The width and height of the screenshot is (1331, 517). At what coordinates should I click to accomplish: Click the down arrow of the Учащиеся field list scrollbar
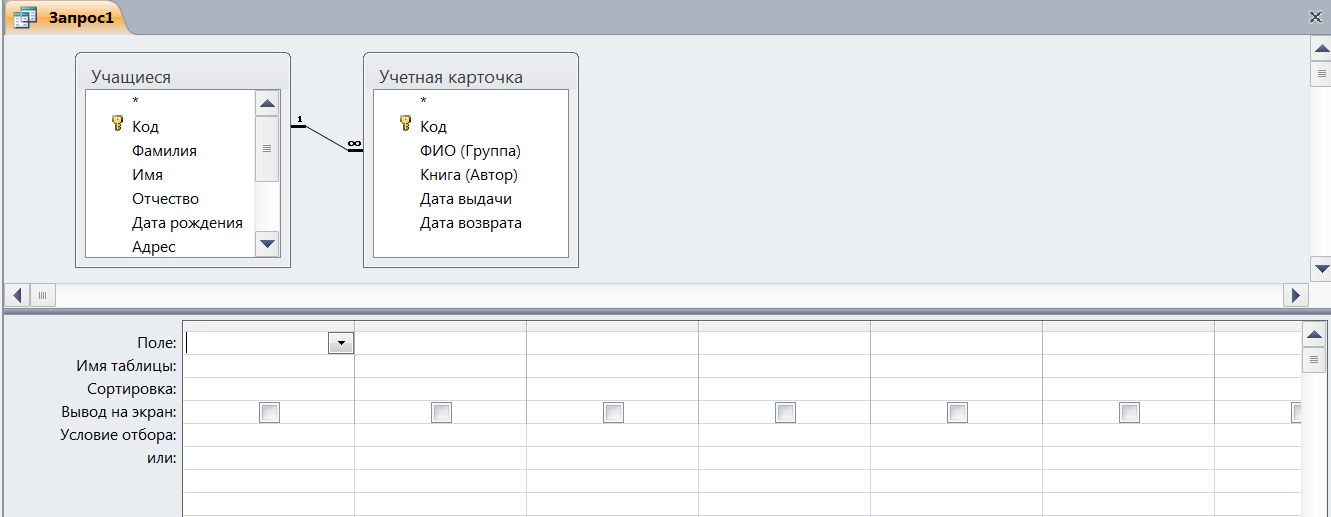[x=267, y=243]
